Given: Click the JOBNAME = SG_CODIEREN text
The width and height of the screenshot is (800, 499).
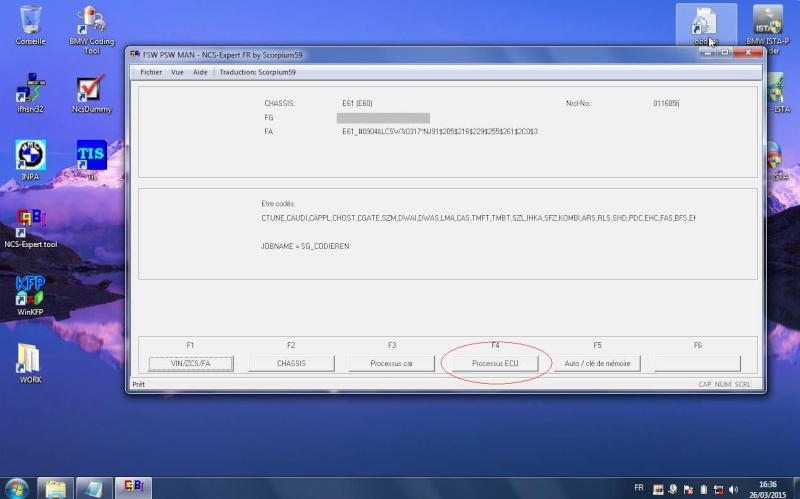Looking at the screenshot, I should [305, 246].
